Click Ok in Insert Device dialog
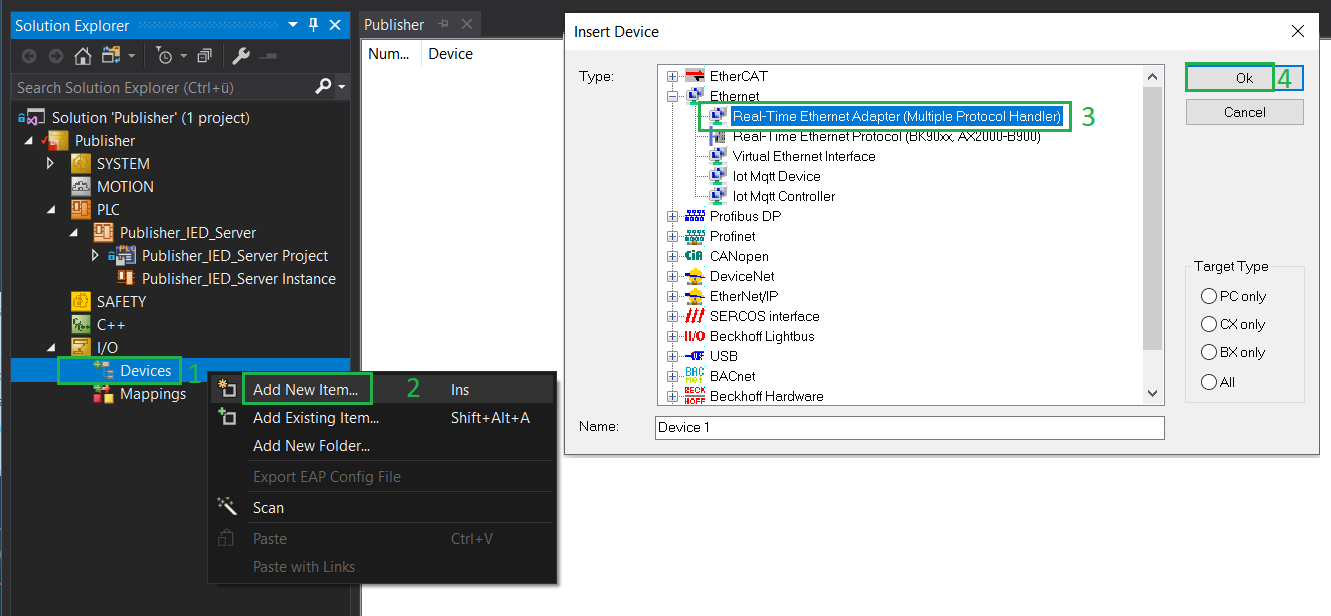 (x=1244, y=78)
